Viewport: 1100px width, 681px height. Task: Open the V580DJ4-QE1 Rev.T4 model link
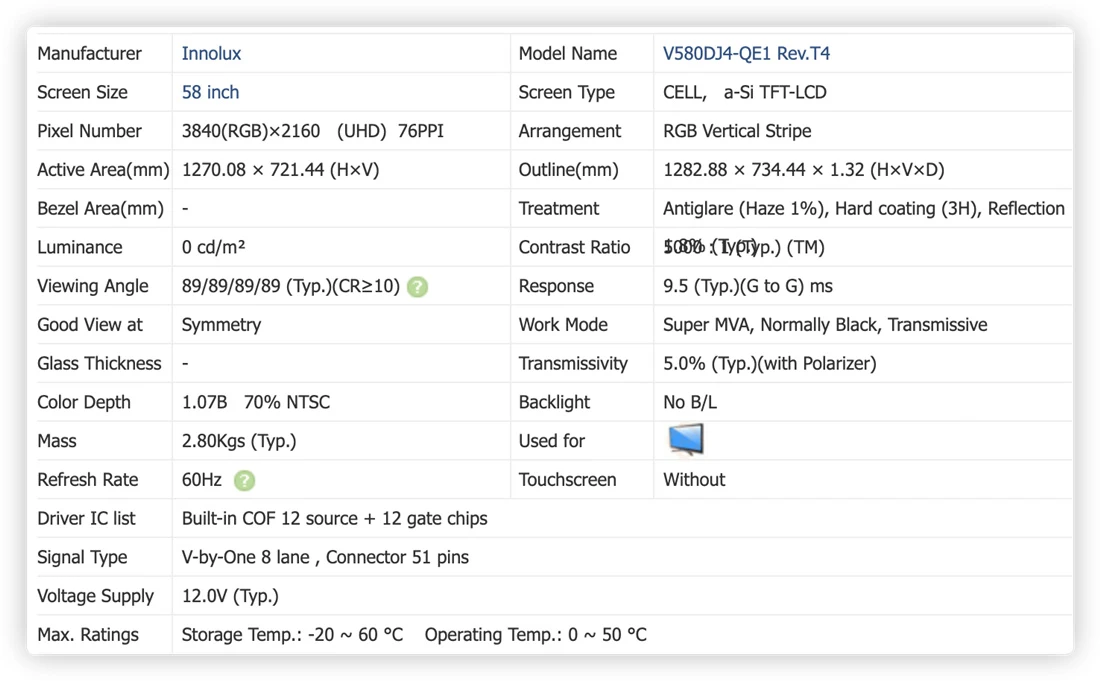click(746, 53)
